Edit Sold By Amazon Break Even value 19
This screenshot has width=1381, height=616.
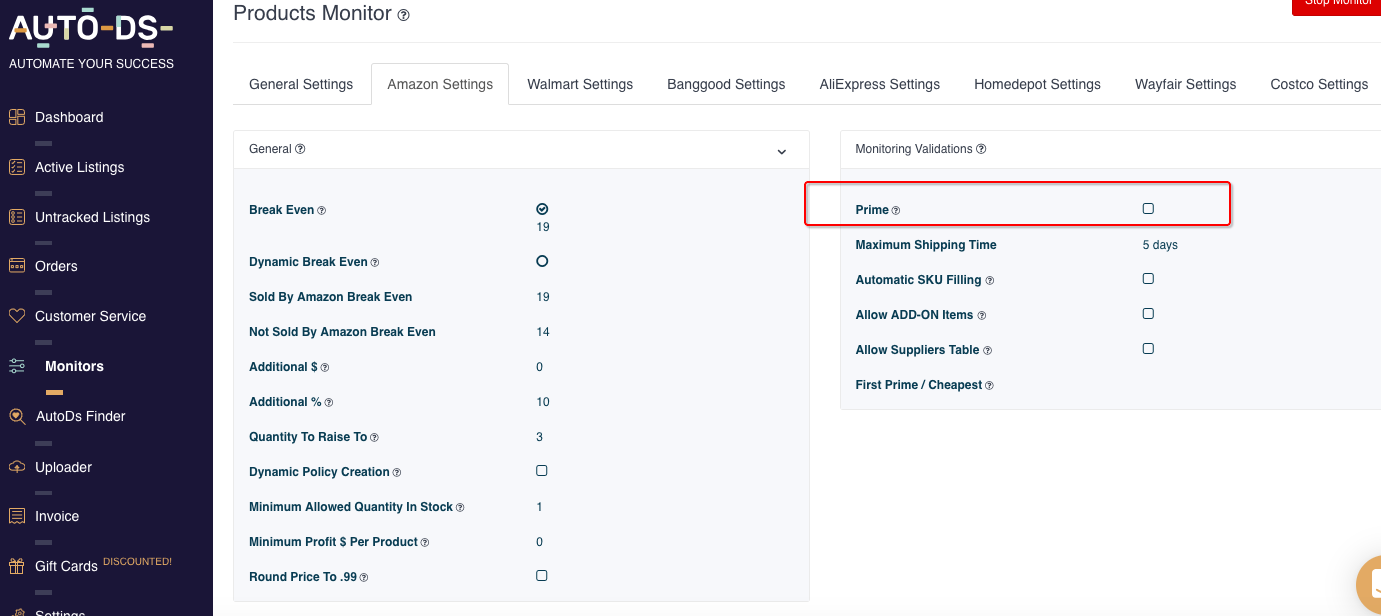click(x=543, y=297)
